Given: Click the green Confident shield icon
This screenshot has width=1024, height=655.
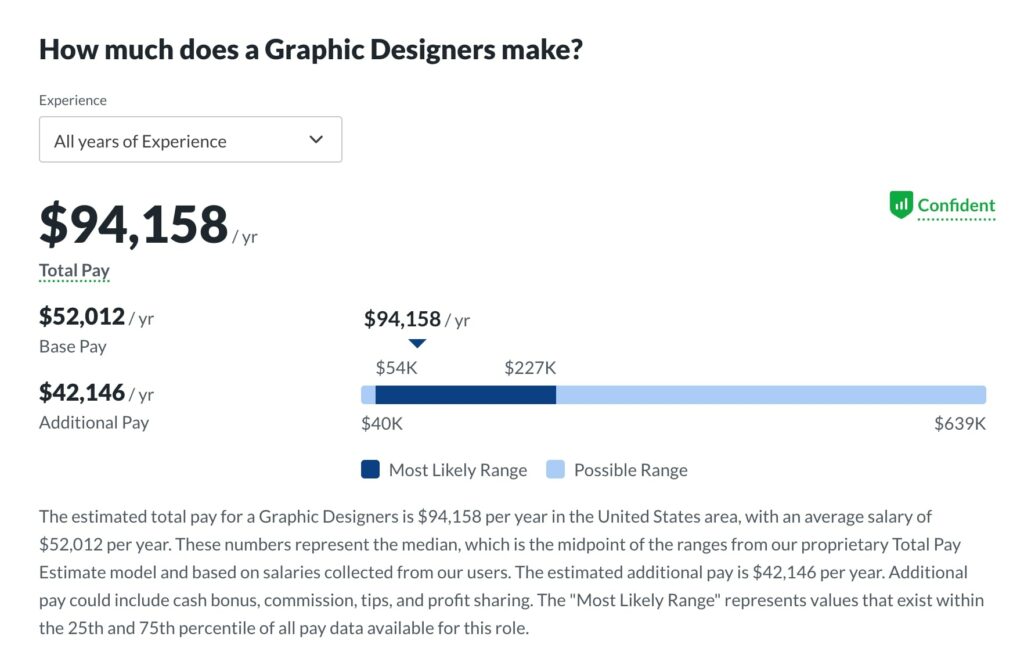Looking at the screenshot, I should (x=901, y=206).
